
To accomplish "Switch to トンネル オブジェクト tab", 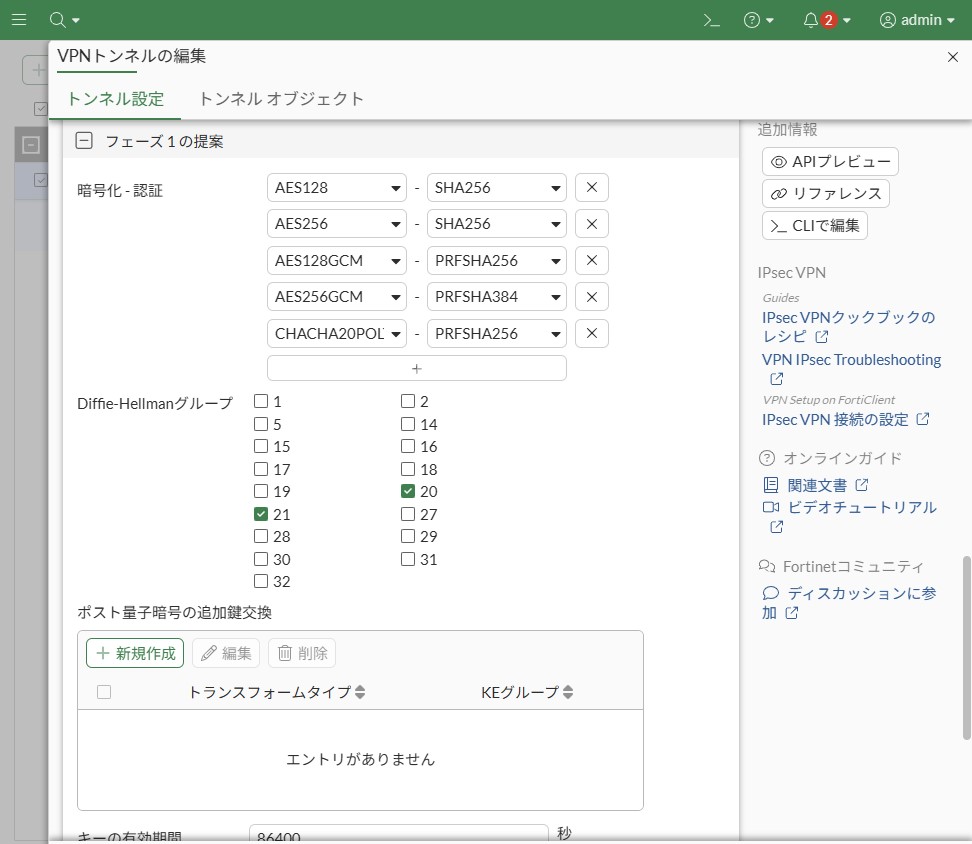I will (x=281, y=99).
